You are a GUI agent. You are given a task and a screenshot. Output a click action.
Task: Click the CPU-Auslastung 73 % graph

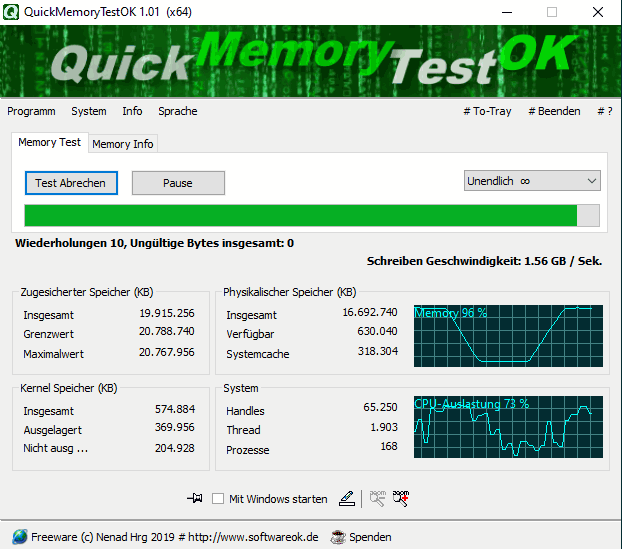point(508,427)
